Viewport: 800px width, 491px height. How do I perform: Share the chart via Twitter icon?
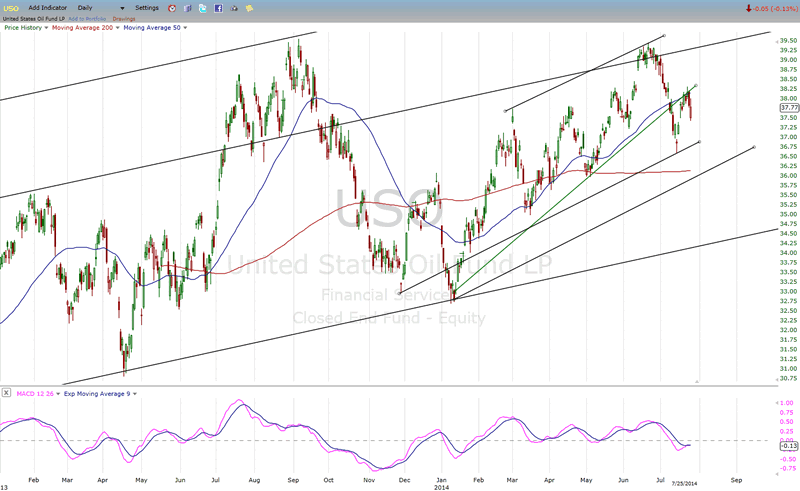[x=203, y=8]
